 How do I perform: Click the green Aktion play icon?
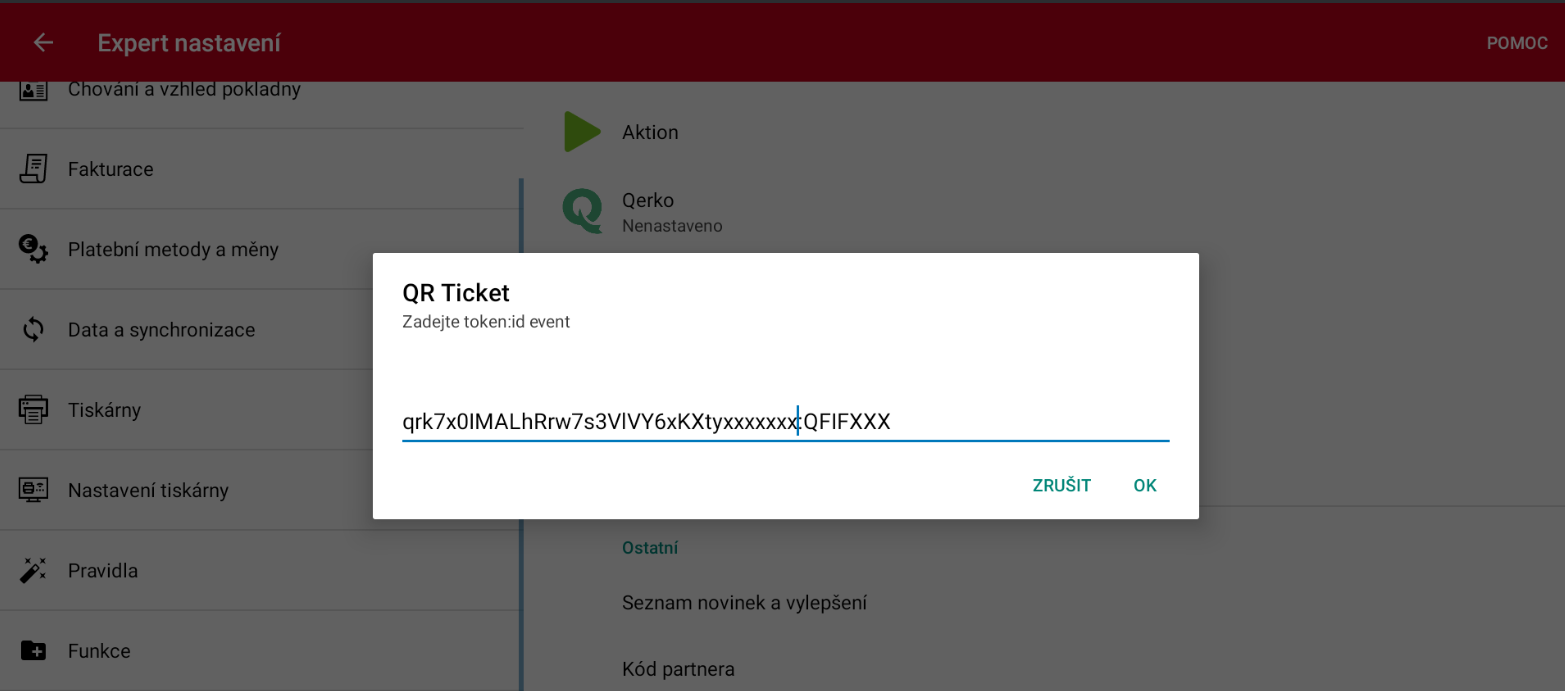pyautogui.click(x=582, y=132)
